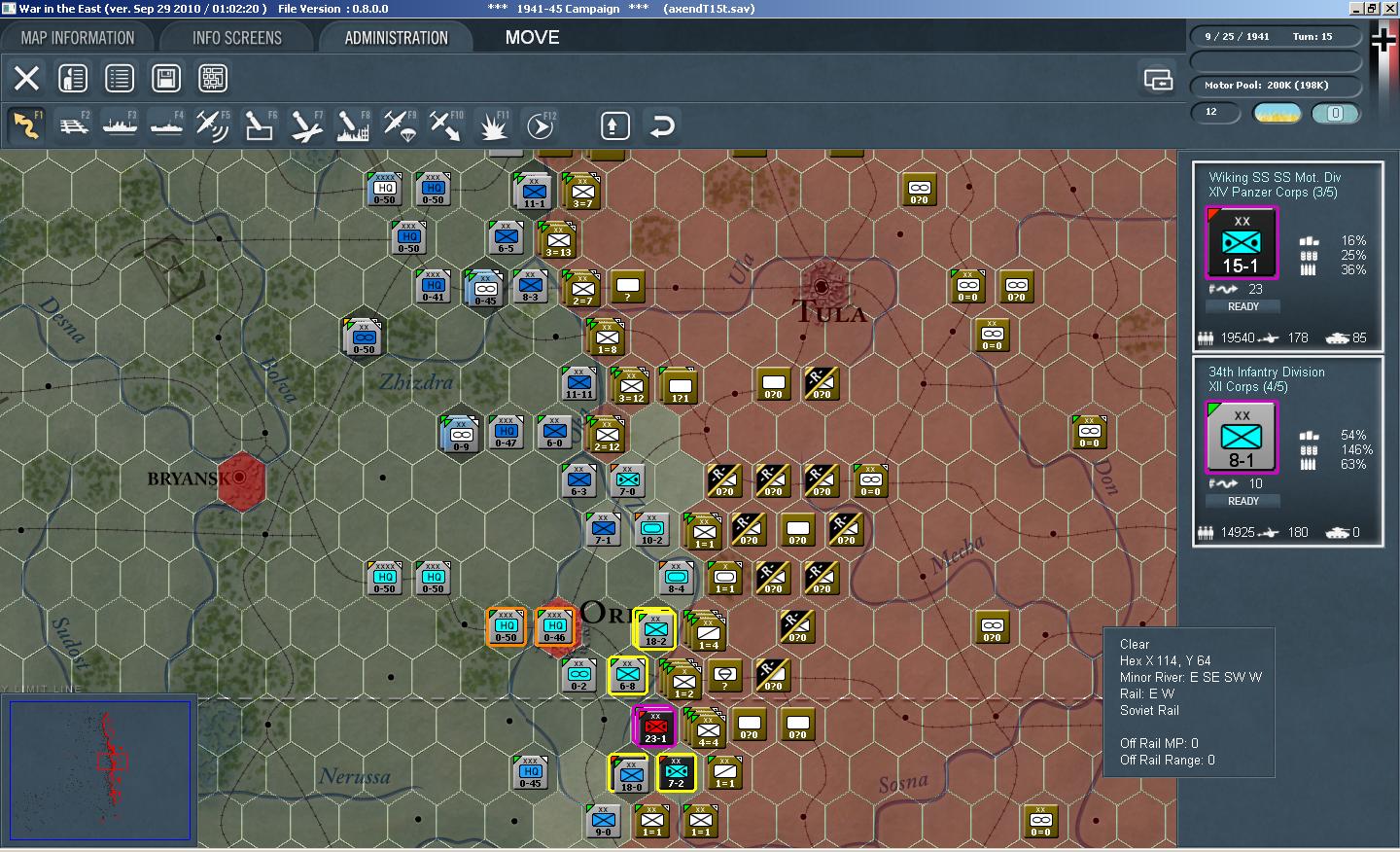Click the Soviet 1=8 unit stack
1400x852 pixels.
(606, 337)
